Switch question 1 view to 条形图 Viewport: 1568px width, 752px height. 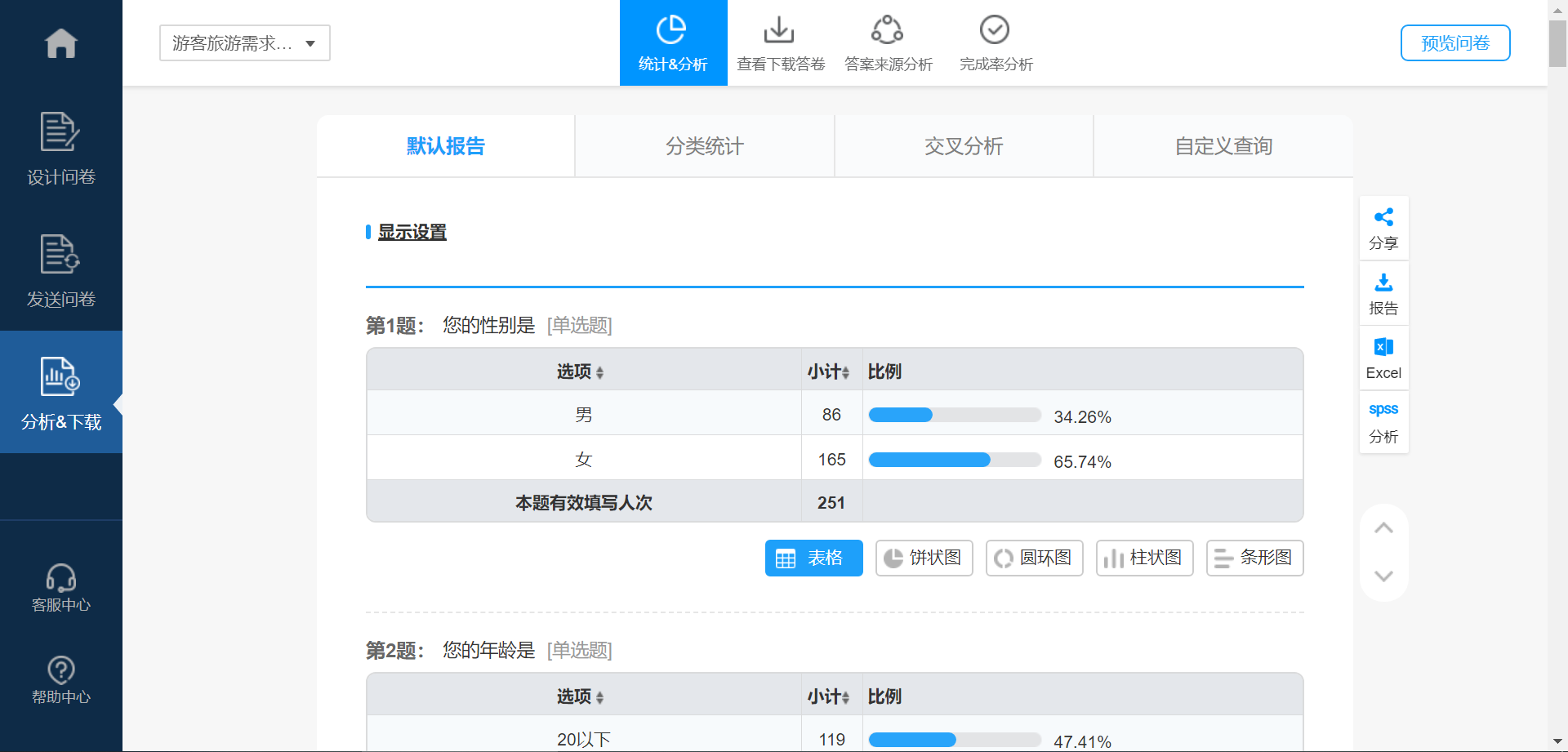coord(1254,558)
